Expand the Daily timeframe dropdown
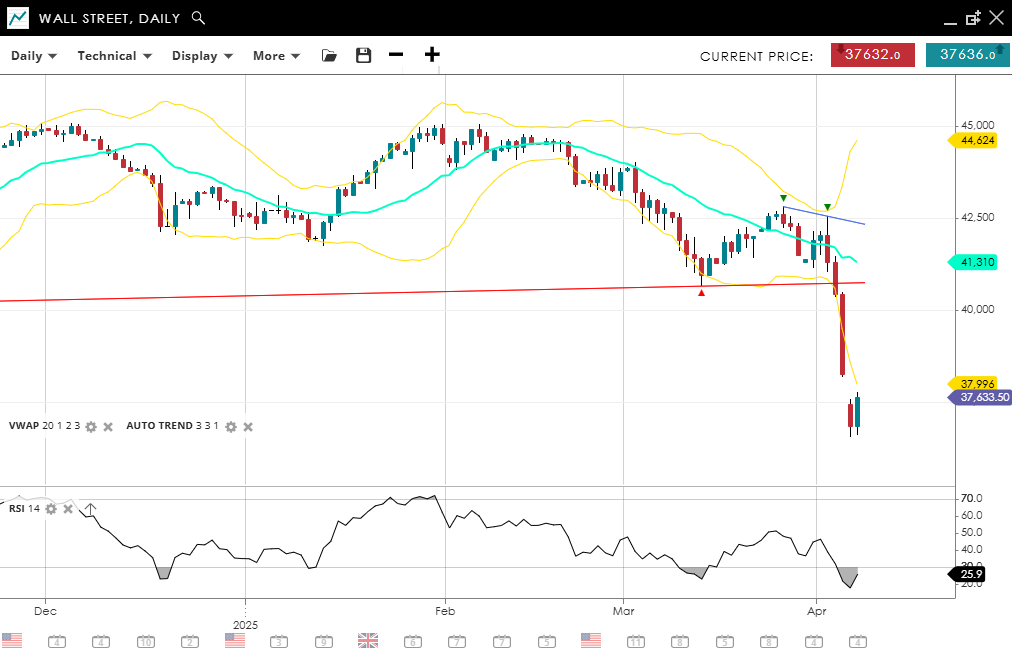 point(34,56)
